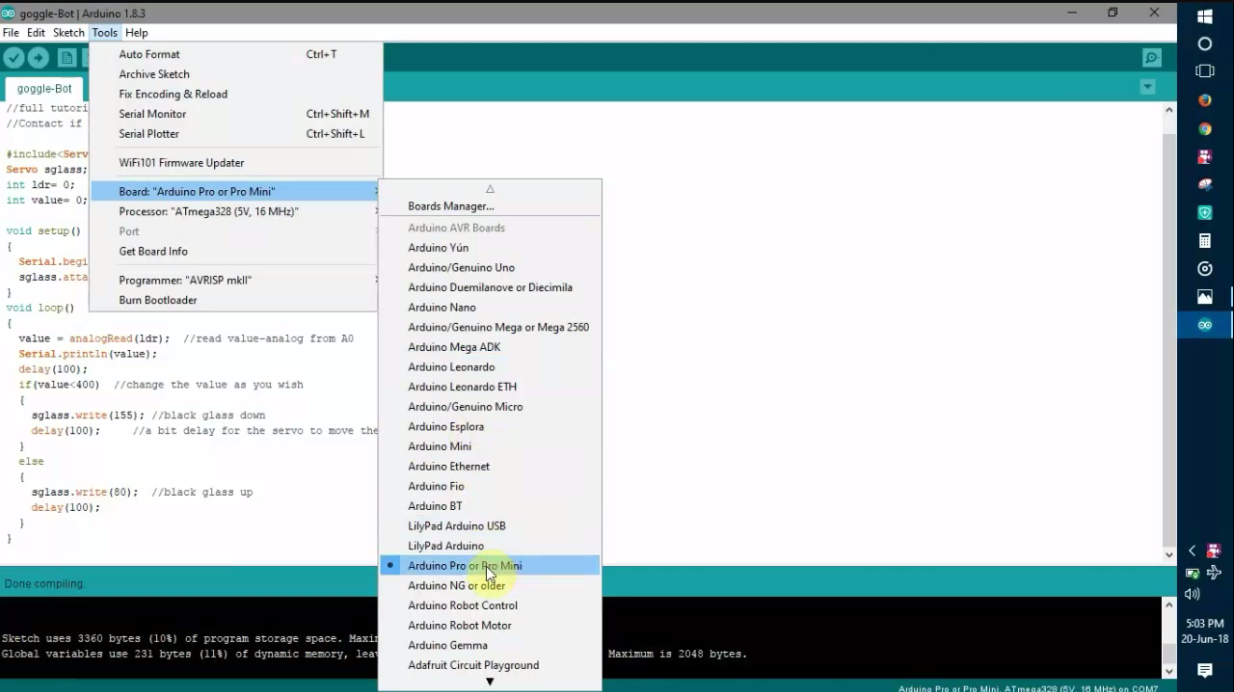Open volume speaker tray icon
Viewport: 1234px width, 692px height.
[x=1192, y=594]
